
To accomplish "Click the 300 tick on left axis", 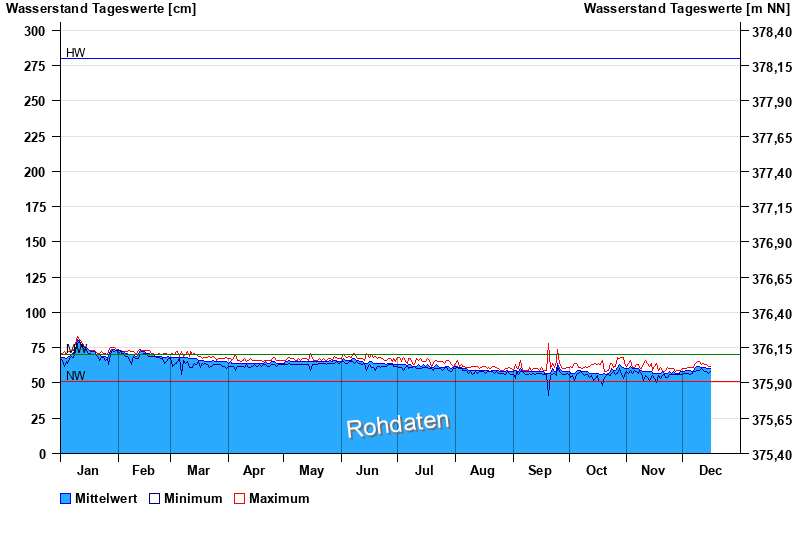I will (35, 31).
